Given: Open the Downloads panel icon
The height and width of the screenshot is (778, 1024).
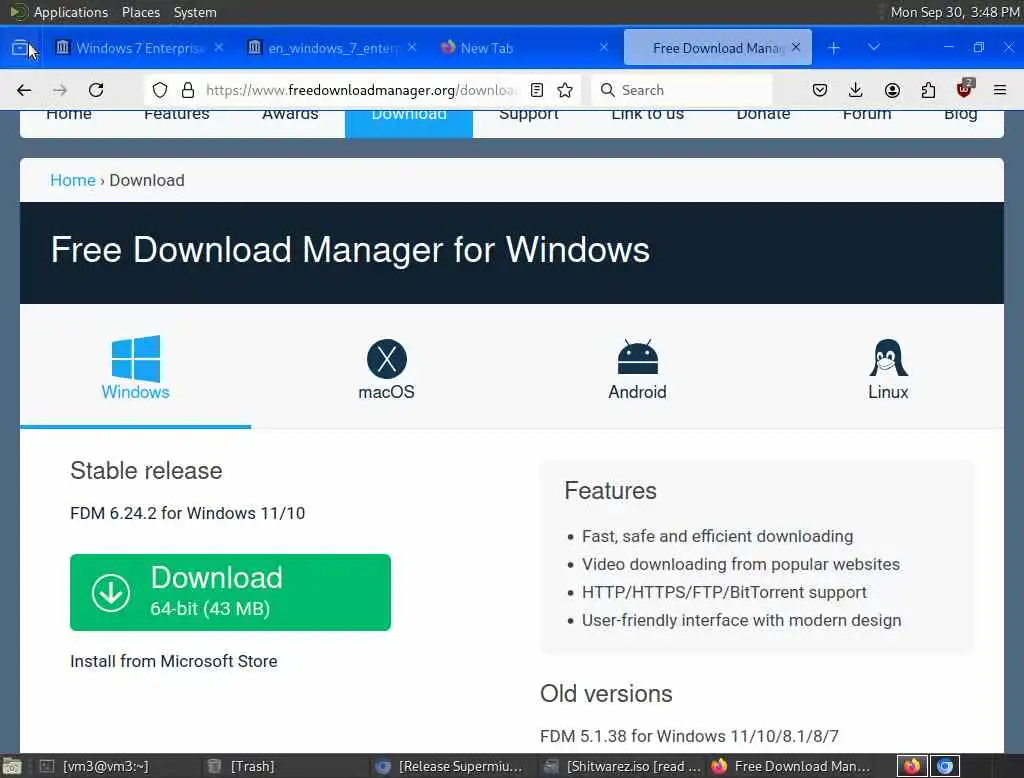Looking at the screenshot, I should click(x=856, y=90).
